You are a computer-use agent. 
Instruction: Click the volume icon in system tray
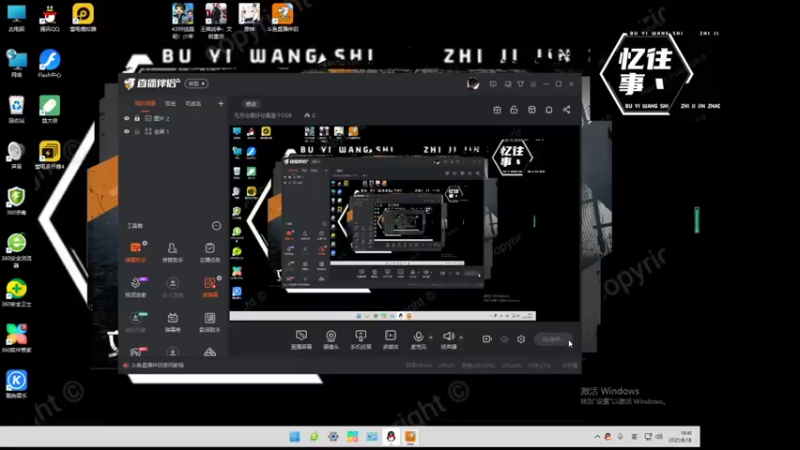pyautogui.click(x=659, y=437)
